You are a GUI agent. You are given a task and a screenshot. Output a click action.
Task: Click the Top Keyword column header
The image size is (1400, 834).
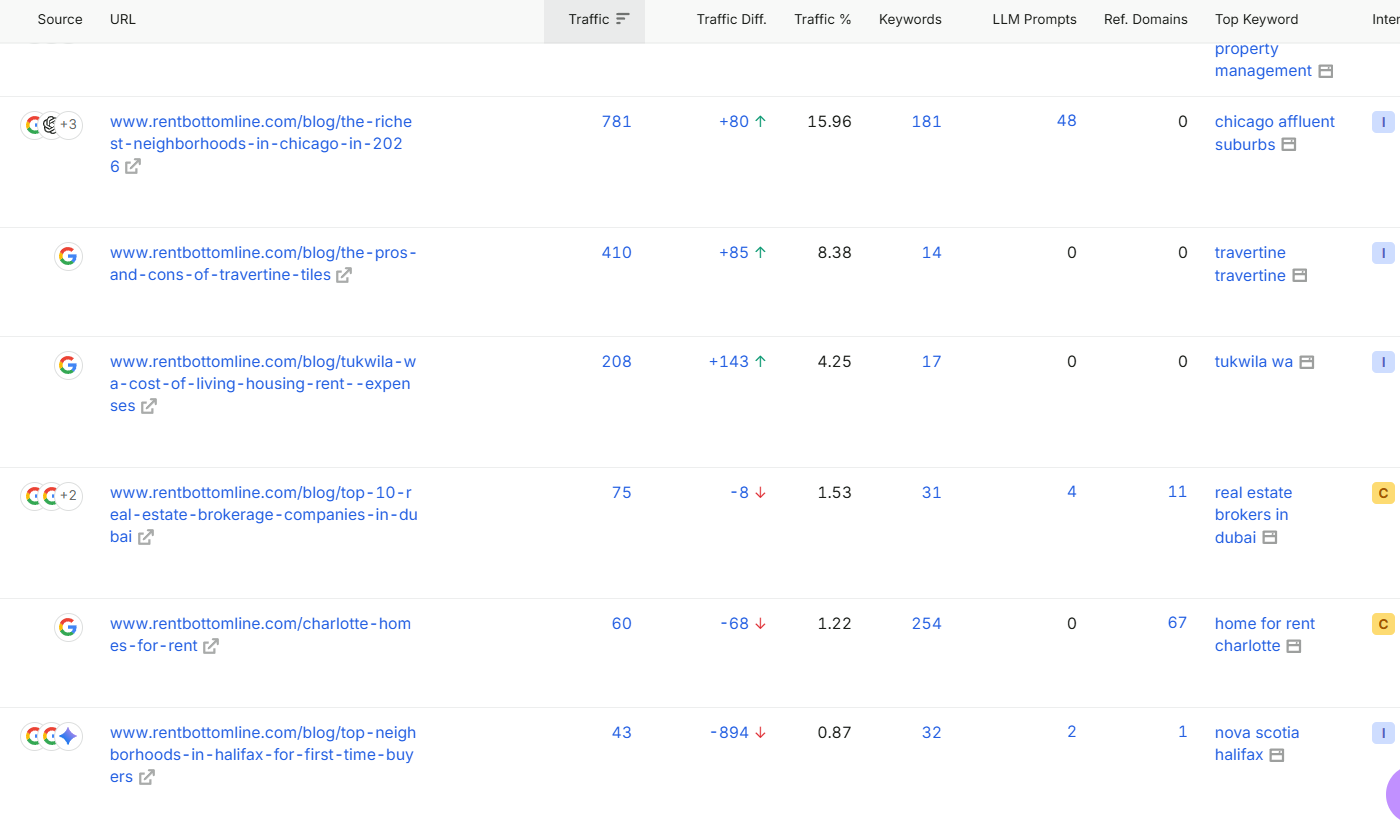[1256, 20]
